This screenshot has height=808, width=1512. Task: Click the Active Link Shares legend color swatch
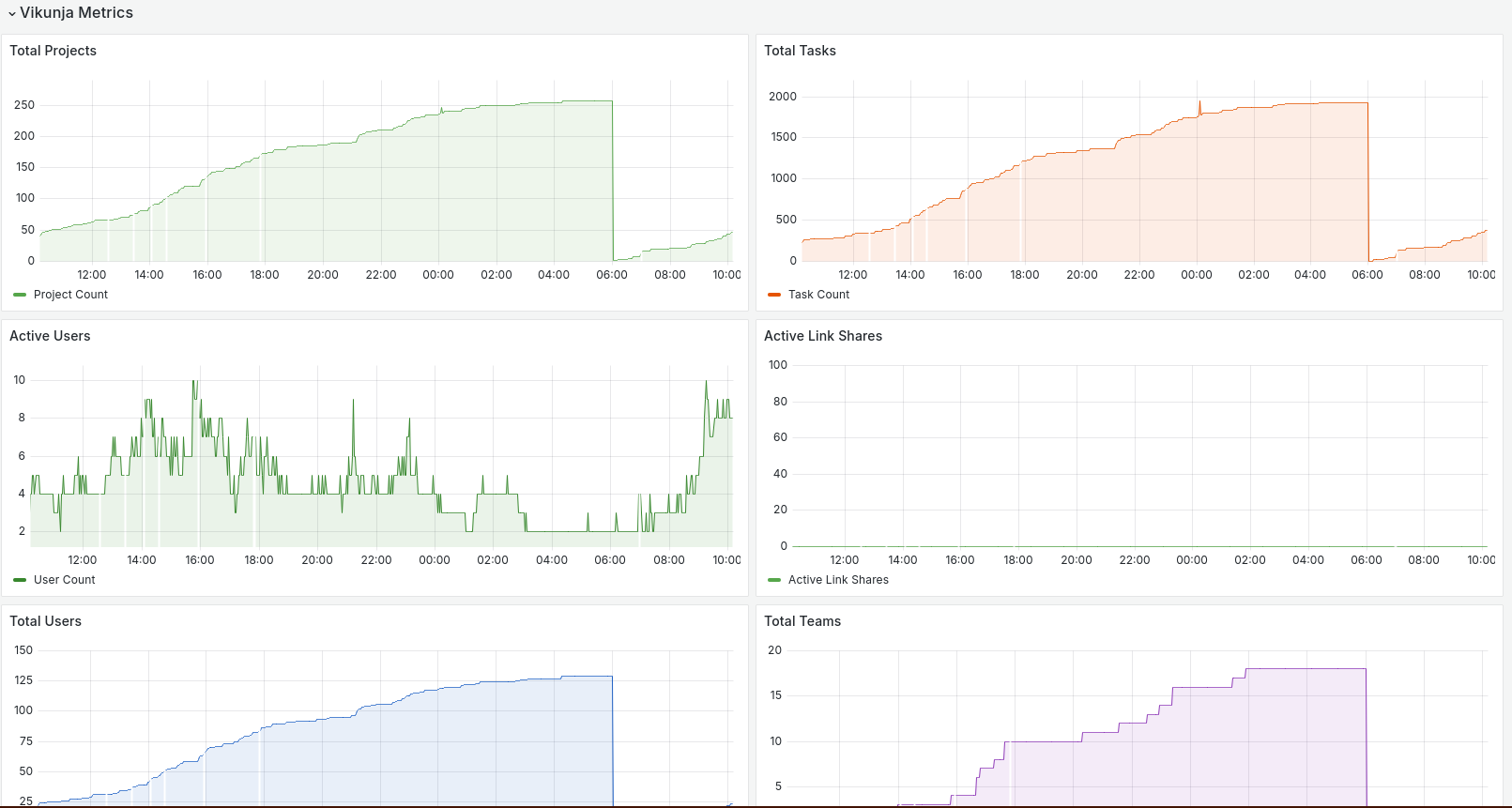tap(774, 580)
